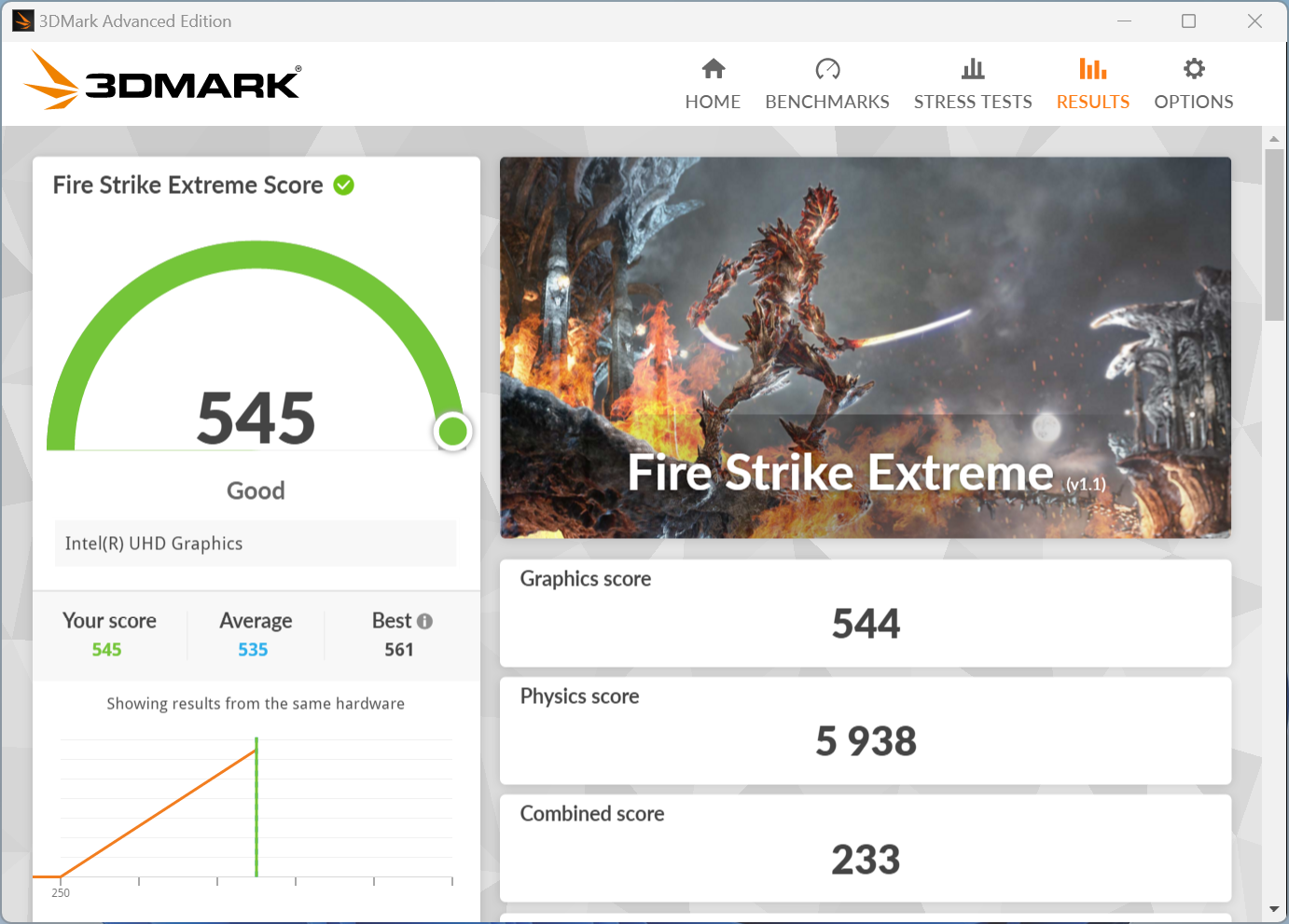
Task: Open the OPTIONS tab label
Action: point(1194,102)
